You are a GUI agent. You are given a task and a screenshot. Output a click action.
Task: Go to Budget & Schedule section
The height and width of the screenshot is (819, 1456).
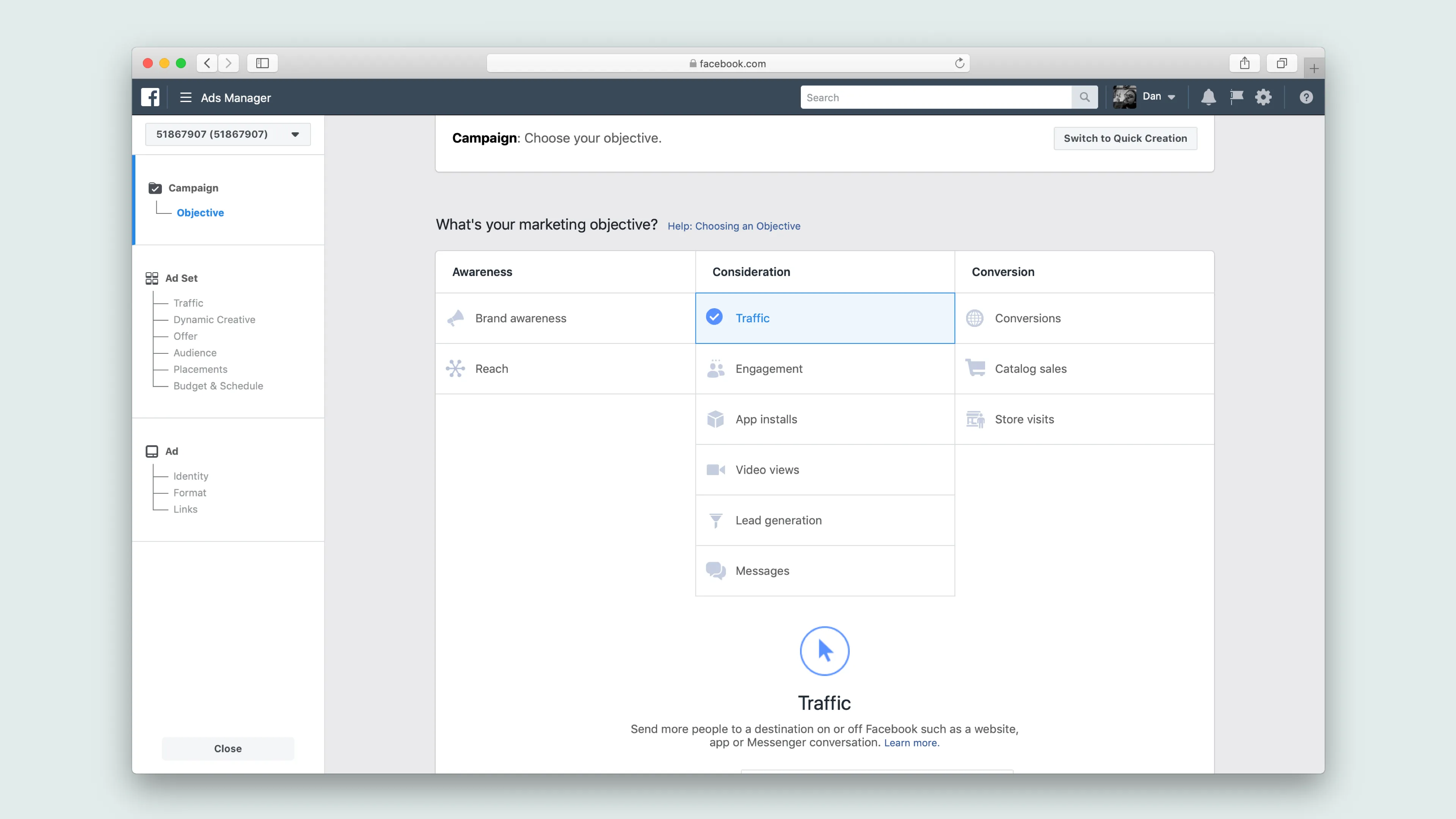point(218,386)
